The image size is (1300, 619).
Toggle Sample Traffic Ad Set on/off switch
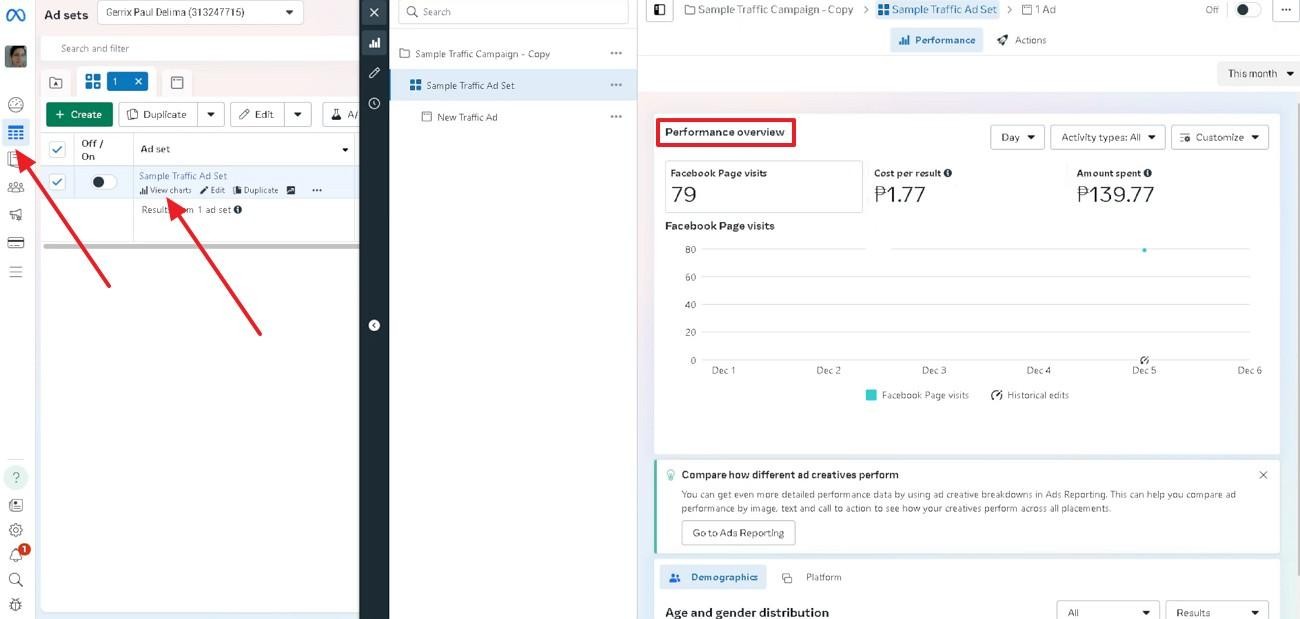pyautogui.click(x=103, y=182)
